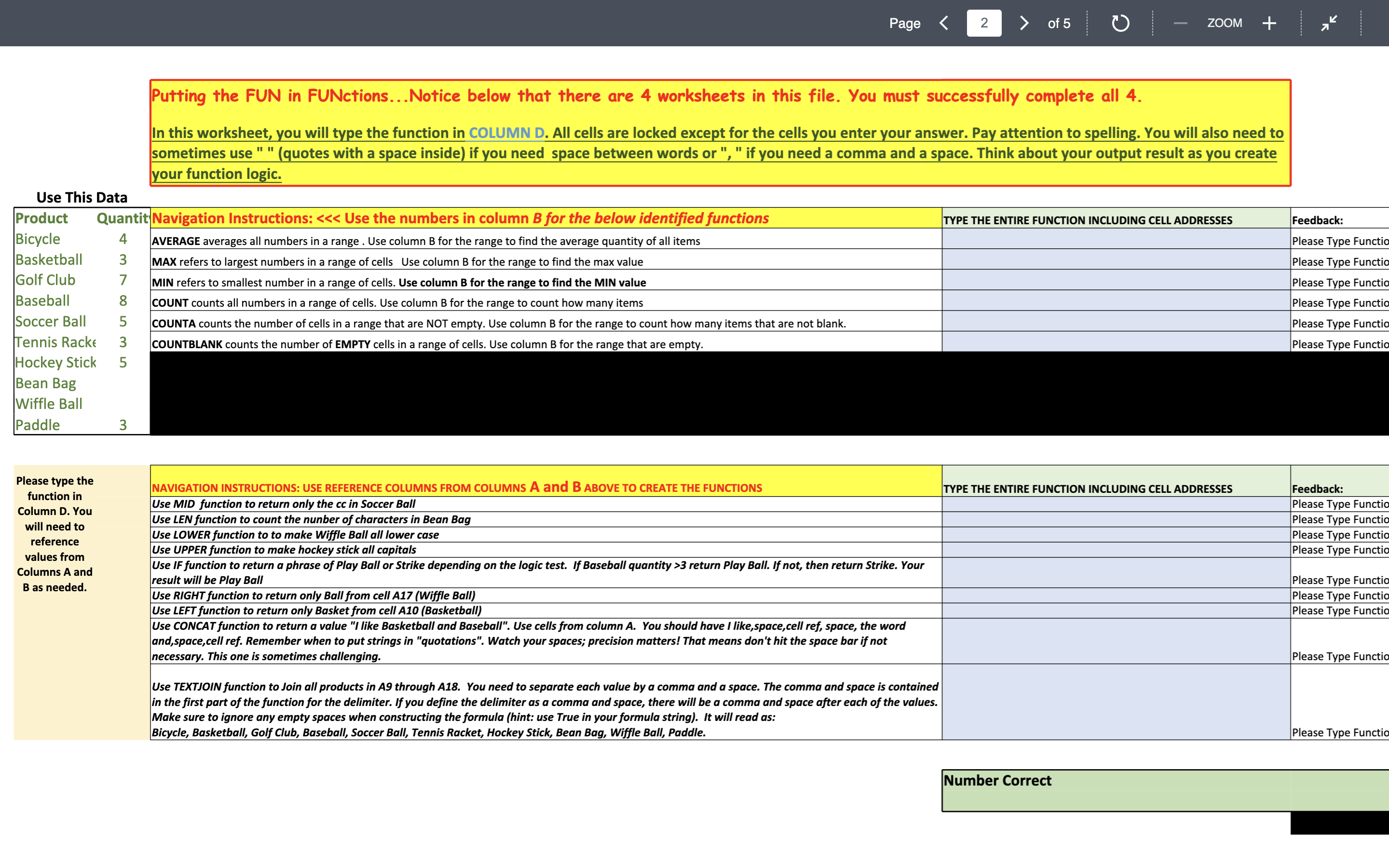Screen dimensions: 1389x868
Task: Click the 'of 5' page count text
Action: pyautogui.click(x=1059, y=24)
